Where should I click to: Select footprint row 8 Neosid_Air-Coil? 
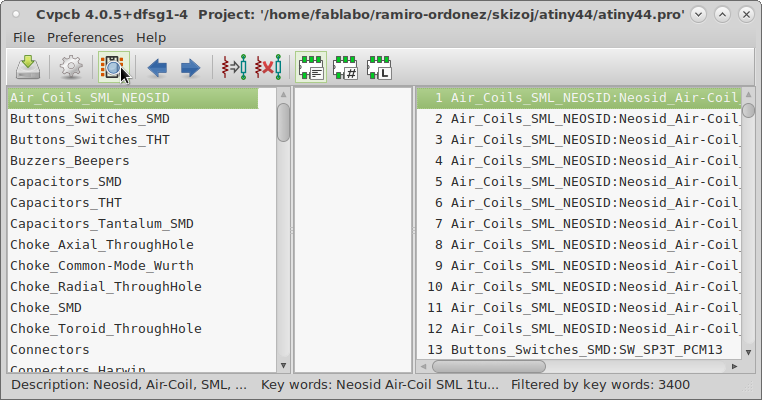[579, 244]
